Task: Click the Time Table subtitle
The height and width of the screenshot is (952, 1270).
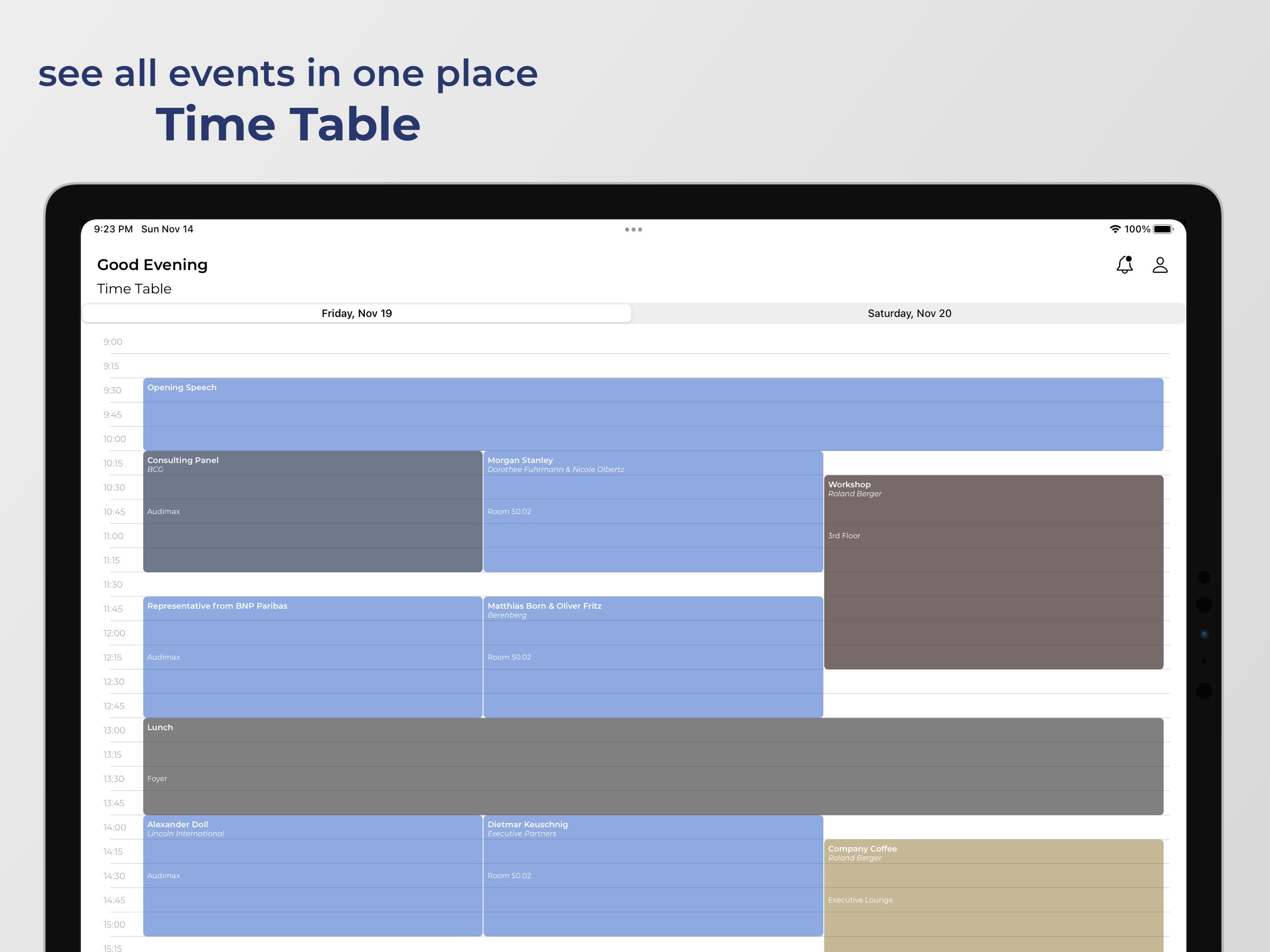Action: [134, 289]
